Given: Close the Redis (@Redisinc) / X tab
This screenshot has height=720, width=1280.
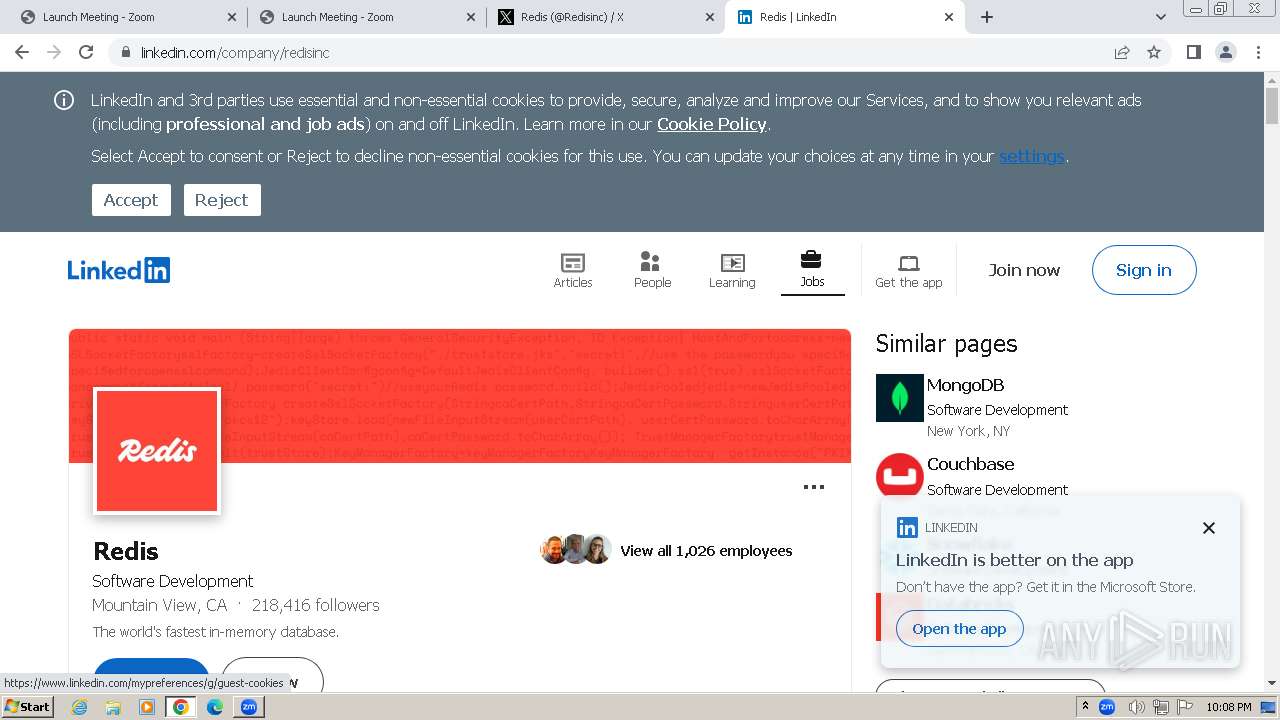Looking at the screenshot, I should point(710,17).
